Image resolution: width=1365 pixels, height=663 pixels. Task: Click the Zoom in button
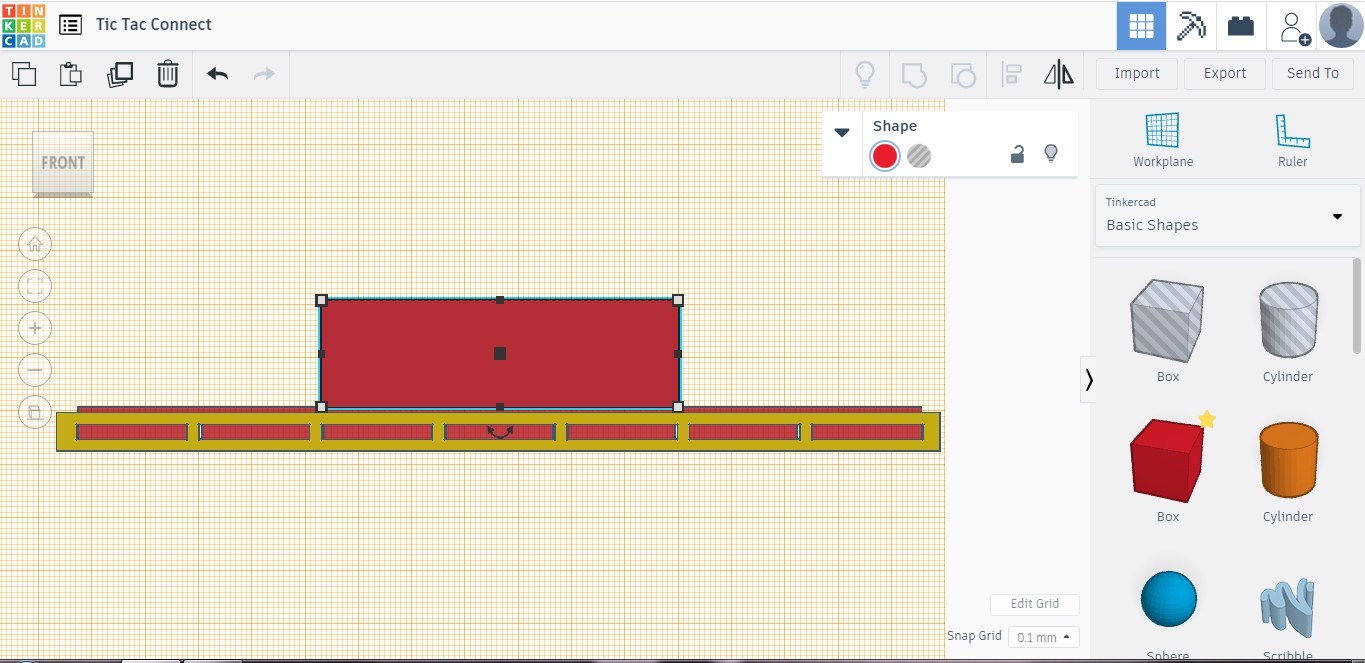(x=35, y=328)
